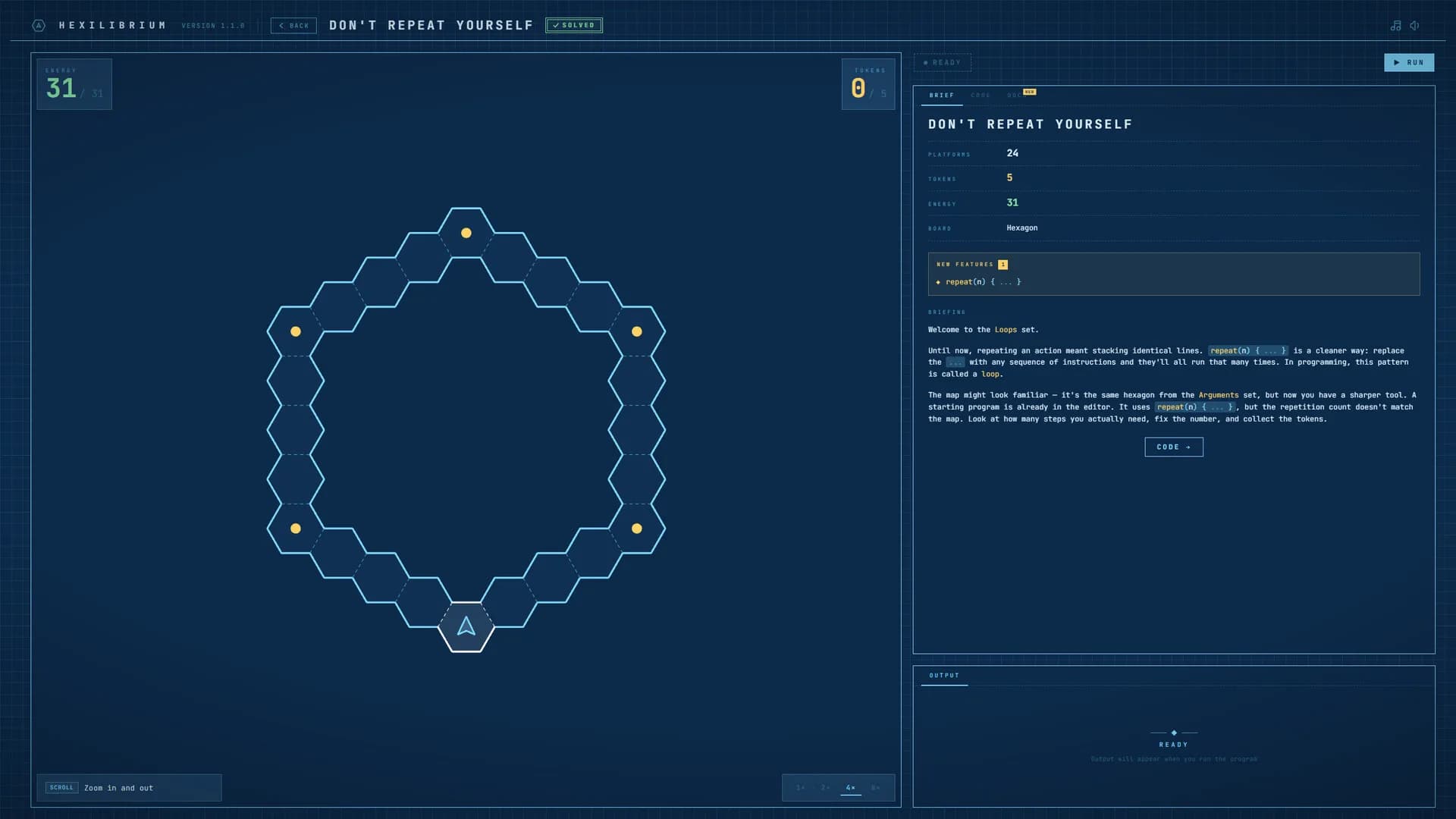This screenshot has width=1456, height=819.
Task: Click the Hexilibrium hexagon logo
Action: tap(39, 26)
